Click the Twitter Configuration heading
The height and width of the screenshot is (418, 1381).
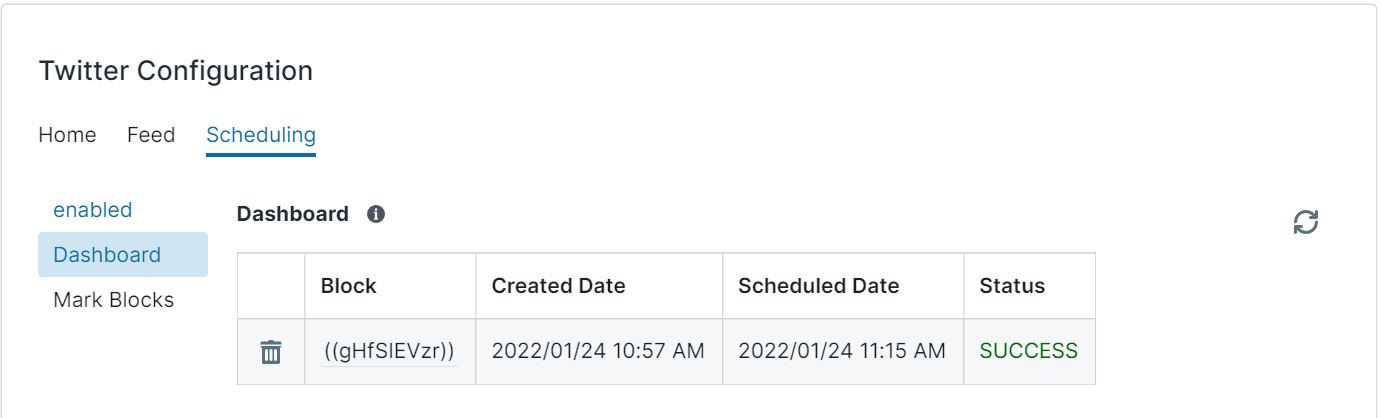176,71
